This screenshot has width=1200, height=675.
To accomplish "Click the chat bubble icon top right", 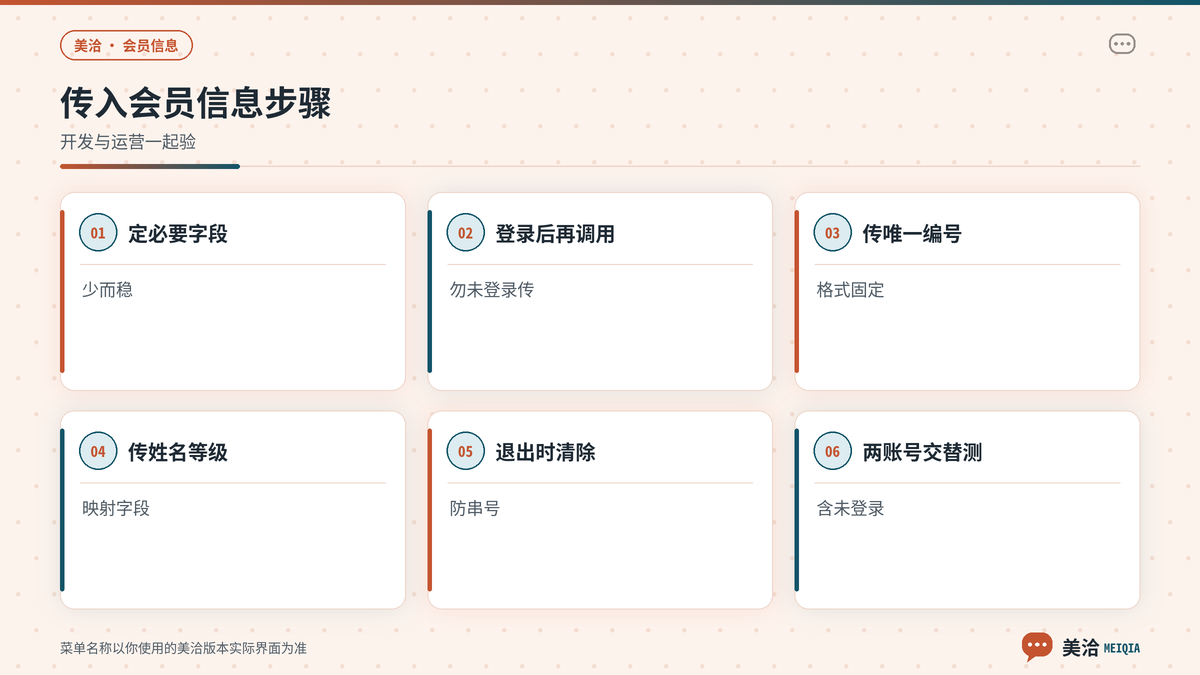I will pyautogui.click(x=1122, y=44).
